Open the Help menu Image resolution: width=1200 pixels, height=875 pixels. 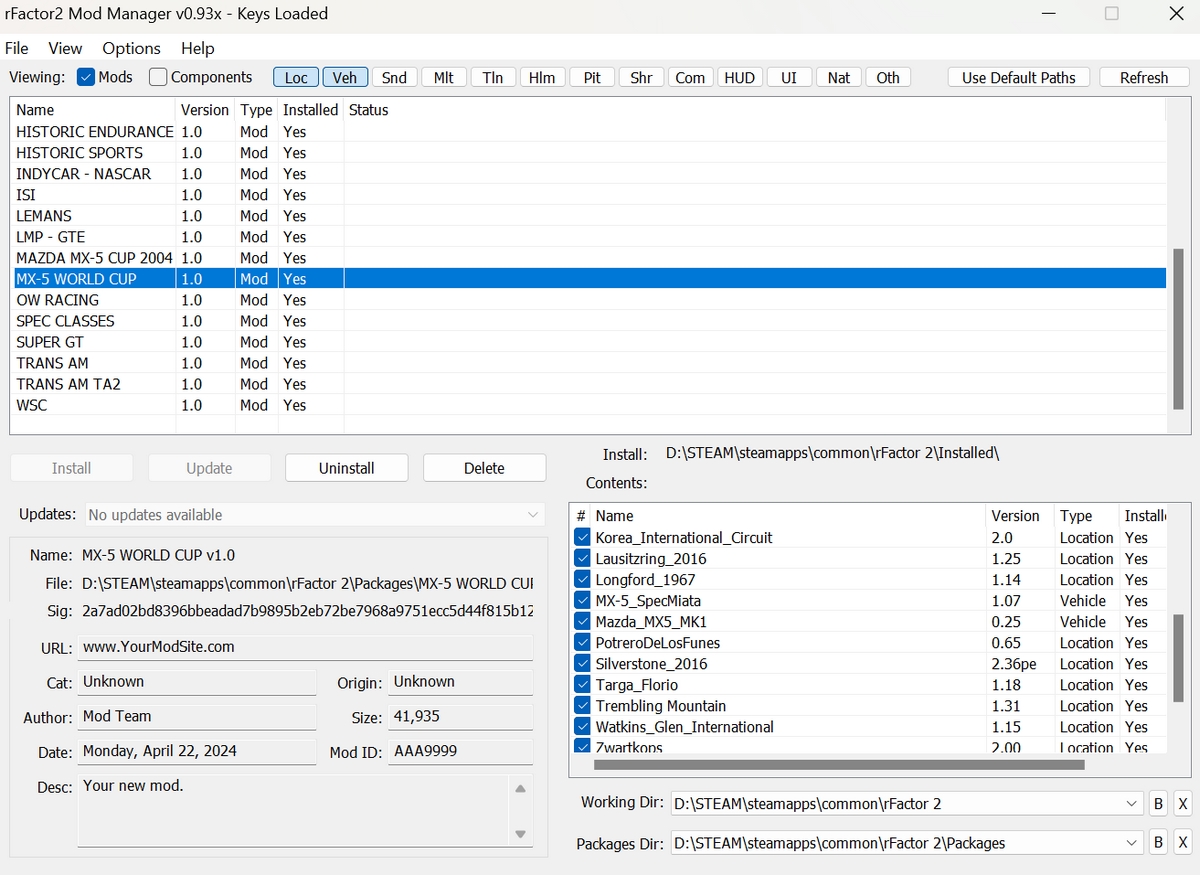(198, 48)
